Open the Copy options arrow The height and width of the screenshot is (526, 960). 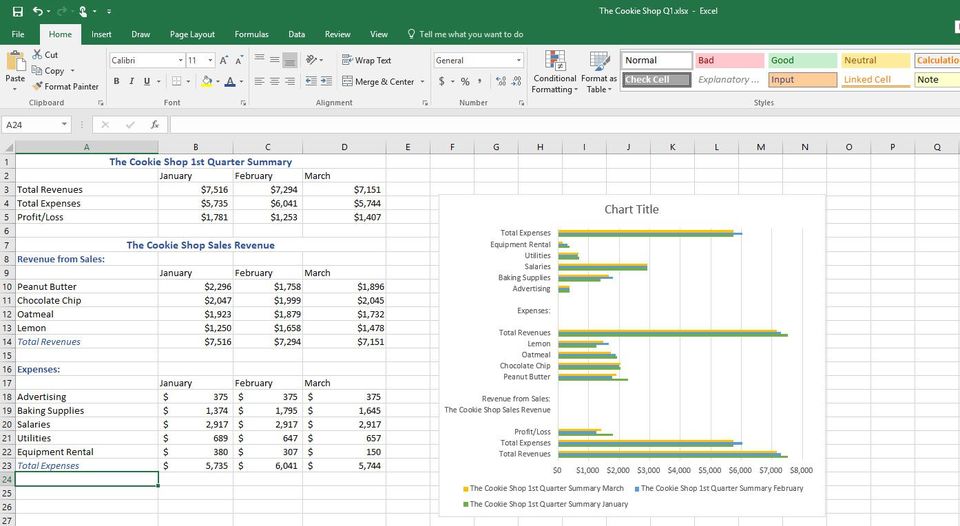(72, 70)
